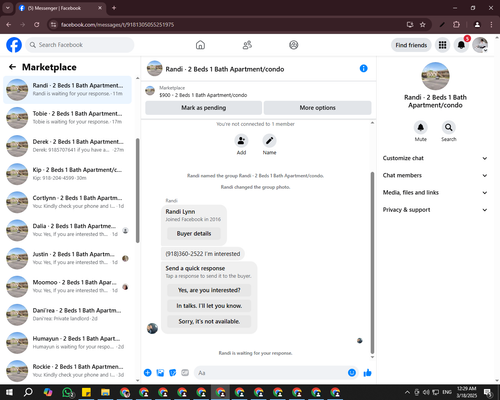Open Windows taskbar search
The width and height of the screenshot is (500, 400).
[28, 392]
